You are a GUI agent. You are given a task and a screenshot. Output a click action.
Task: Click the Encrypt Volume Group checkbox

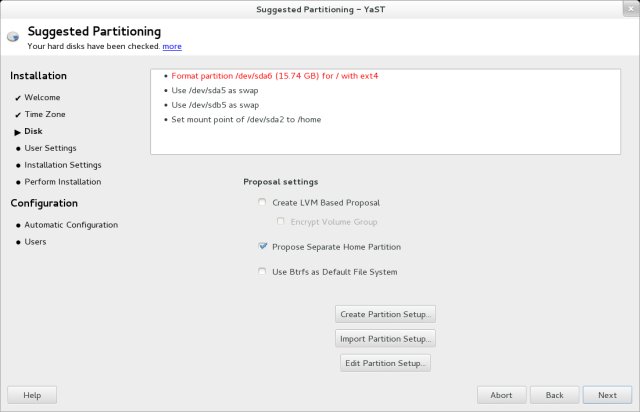click(282, 221)
